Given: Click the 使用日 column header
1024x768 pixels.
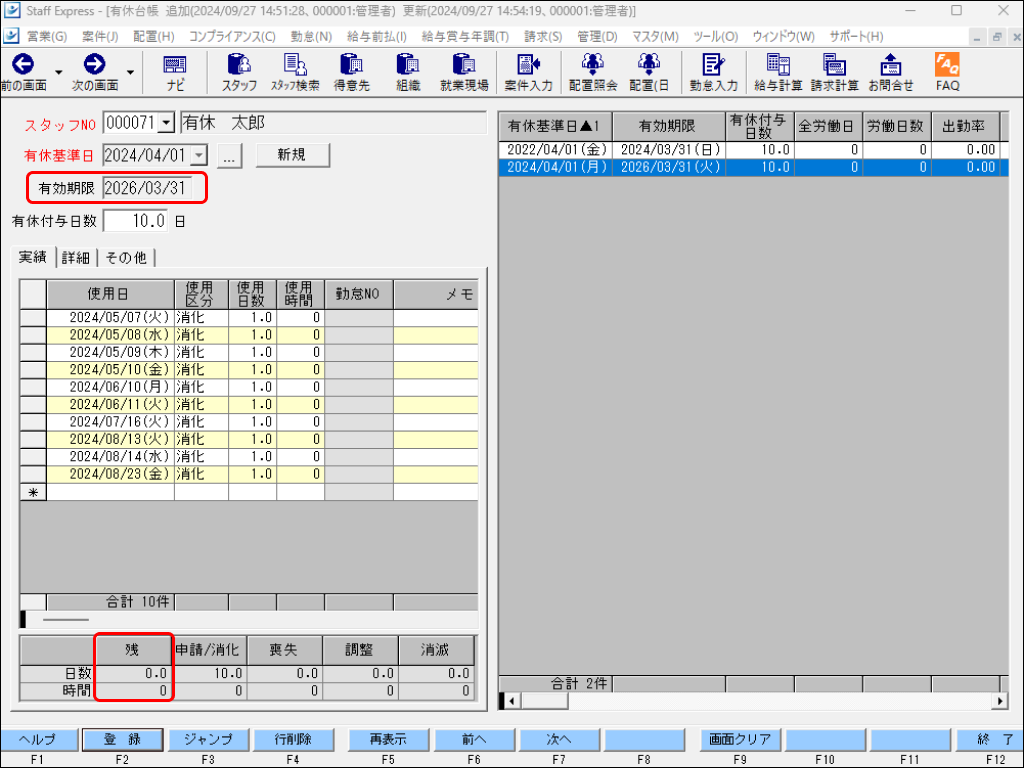Looking at the screenshot, I should coord(110,294).
